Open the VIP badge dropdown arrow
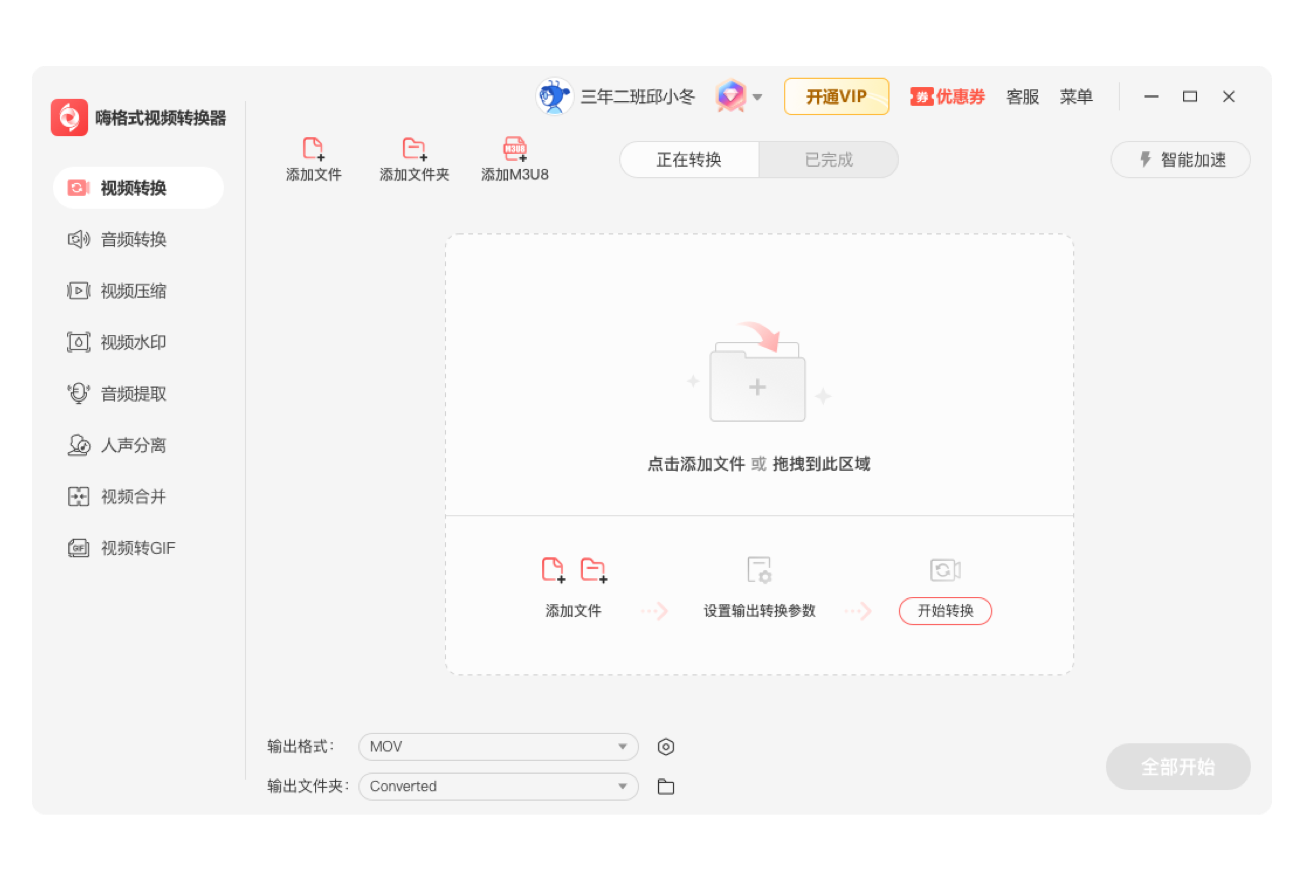 pos(757,96)
